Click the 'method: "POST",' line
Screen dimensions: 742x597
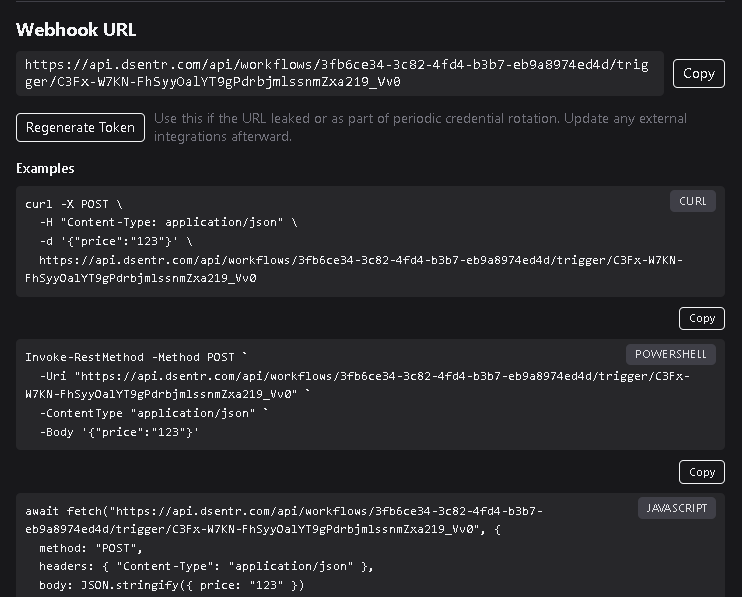click(91, 548)
